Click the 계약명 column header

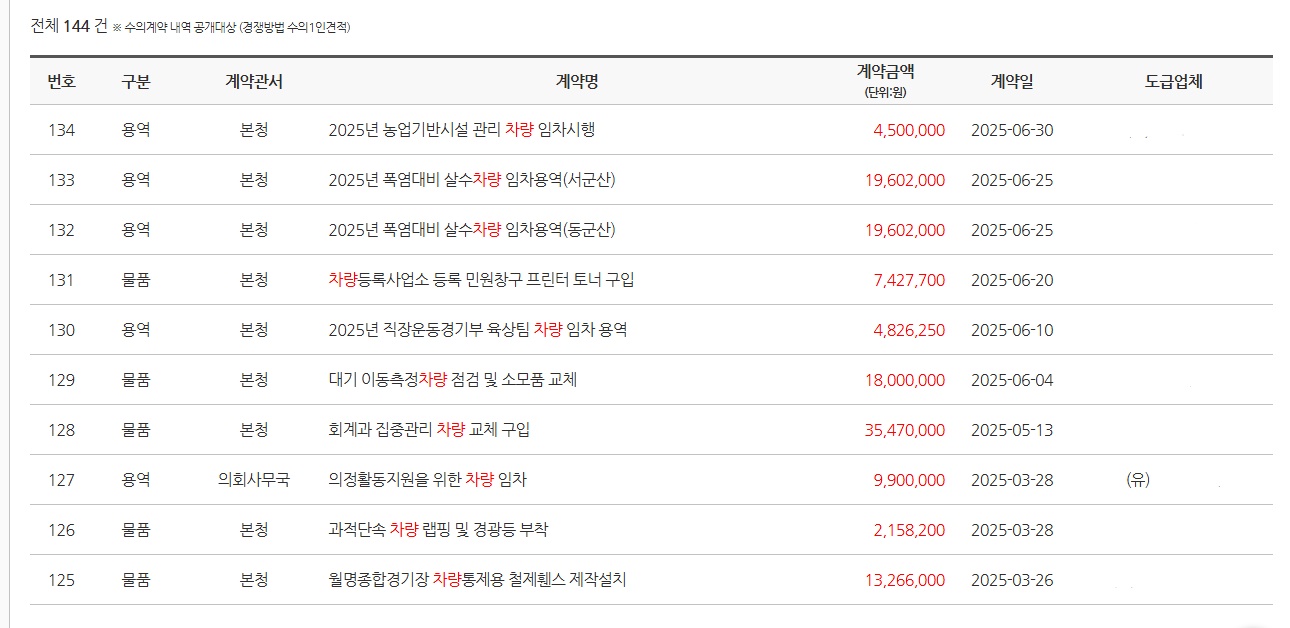(577, 82)
